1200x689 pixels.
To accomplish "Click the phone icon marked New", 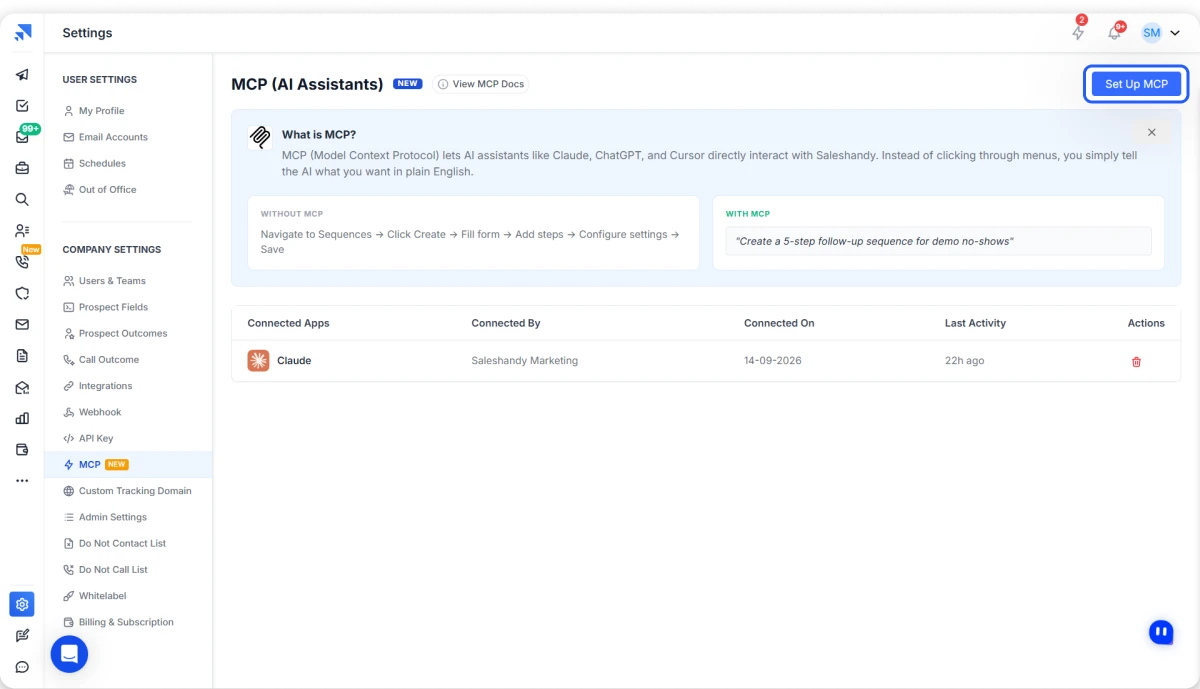I will (22, 262).
